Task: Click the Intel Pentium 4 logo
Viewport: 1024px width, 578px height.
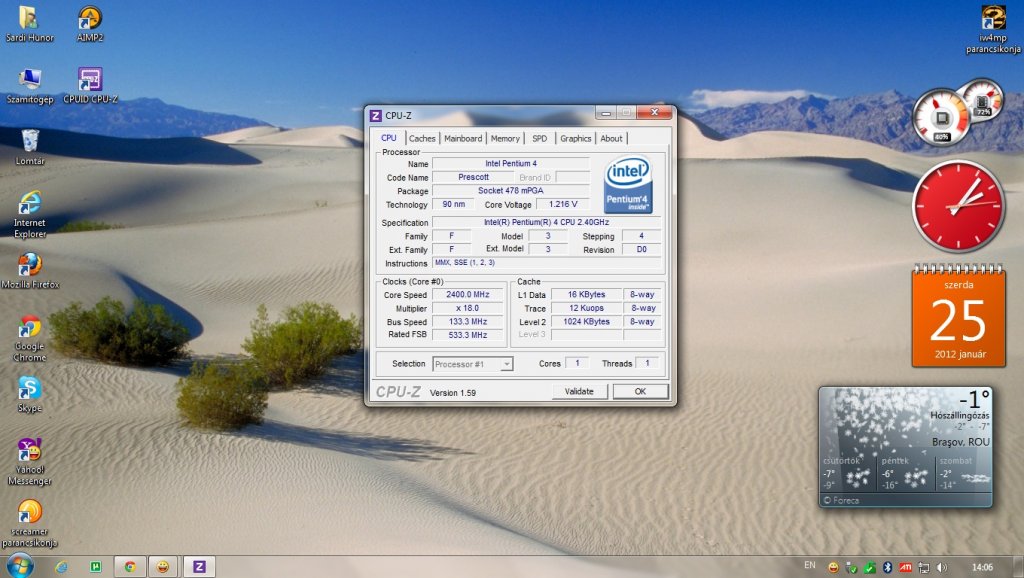Action: click(x=628, y=185)
